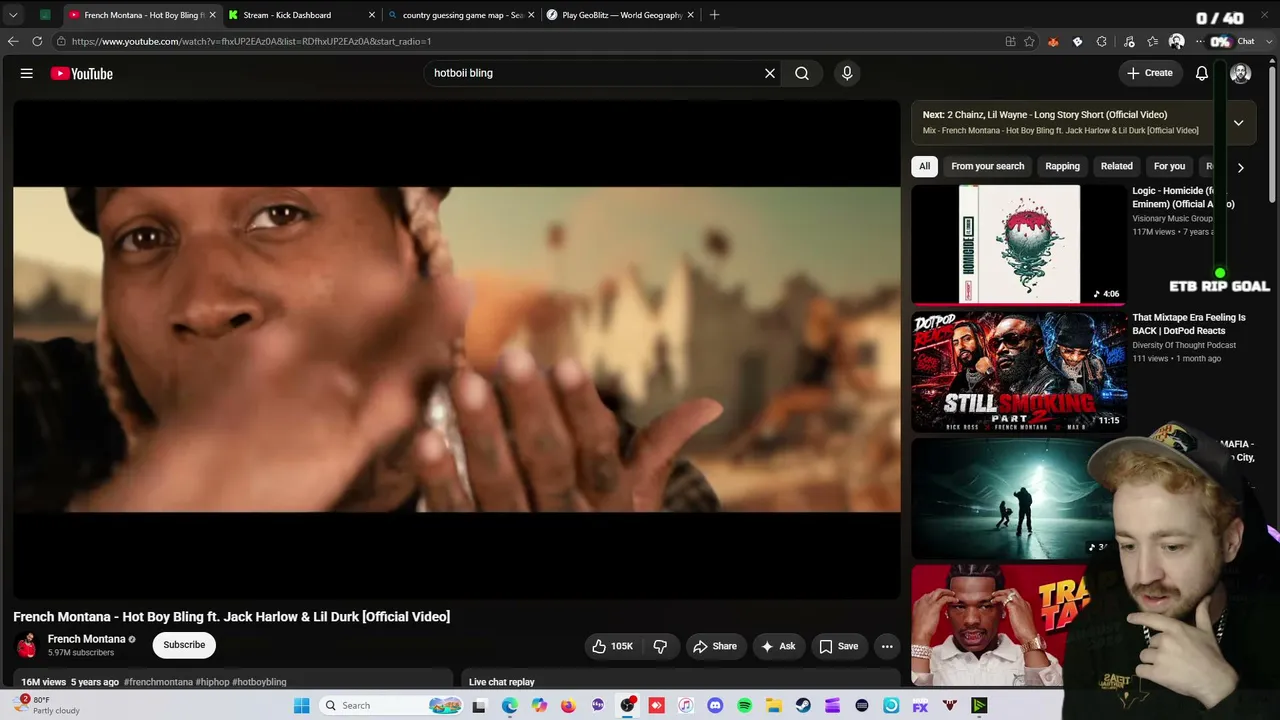Open File Explorer from the taskbar
Image resolution: width=1280 pixels, height=720 pixels.
click(x=774, y=705)
